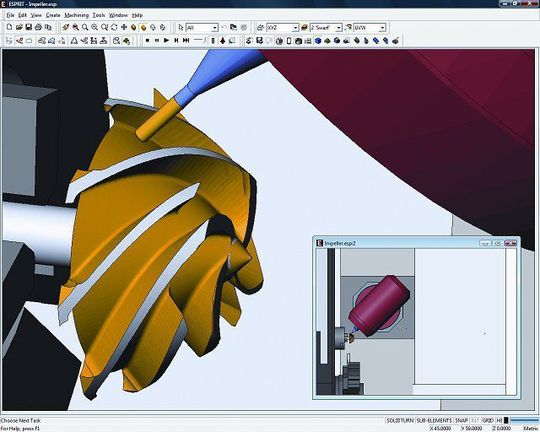This screenshot has width=540, height=432.
Task: Open a file with the folder icon
Action: [x=19, y=27]
